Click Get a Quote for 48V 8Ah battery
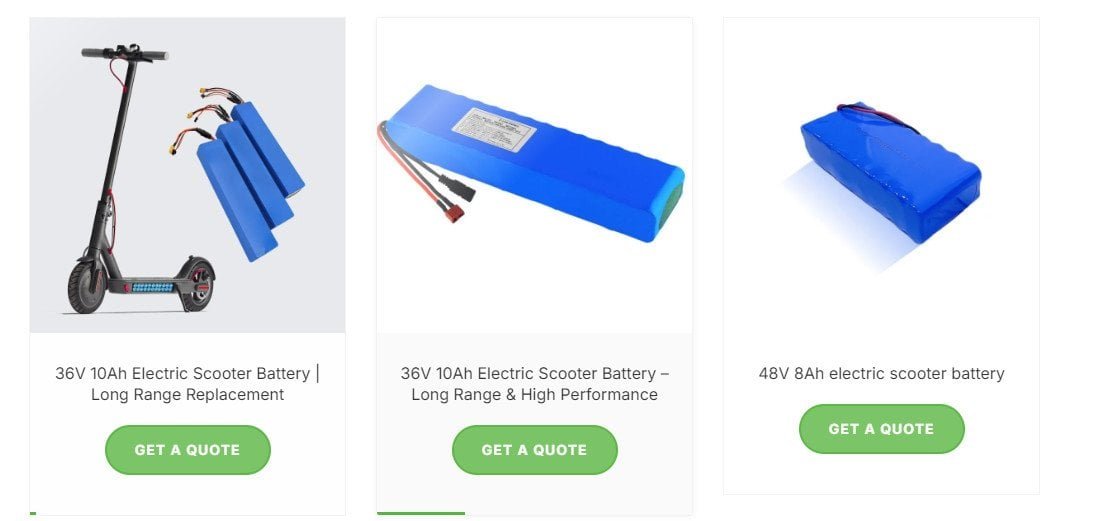1106x521 pixels. 882,429
